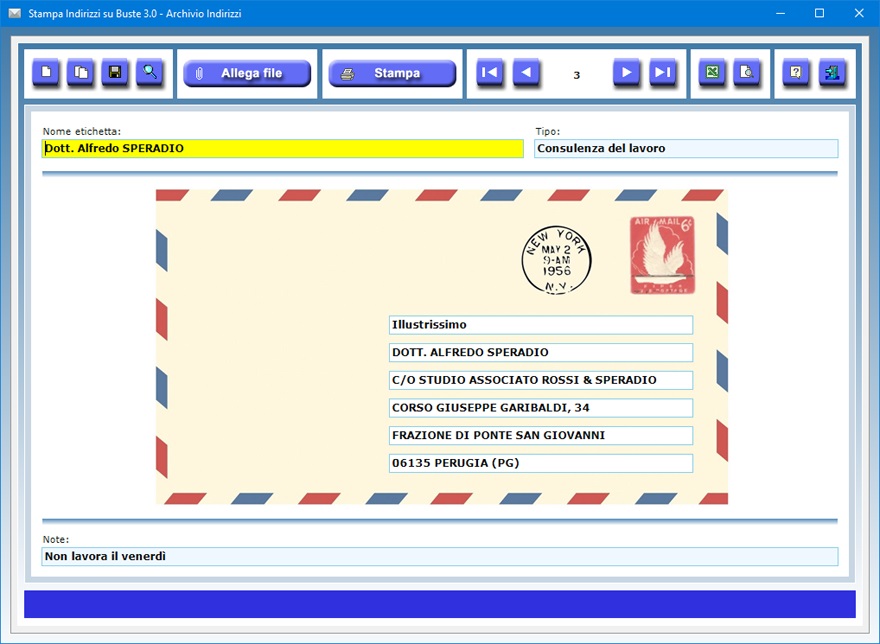Click the envelope app icon in title bar

click(15, 13)
